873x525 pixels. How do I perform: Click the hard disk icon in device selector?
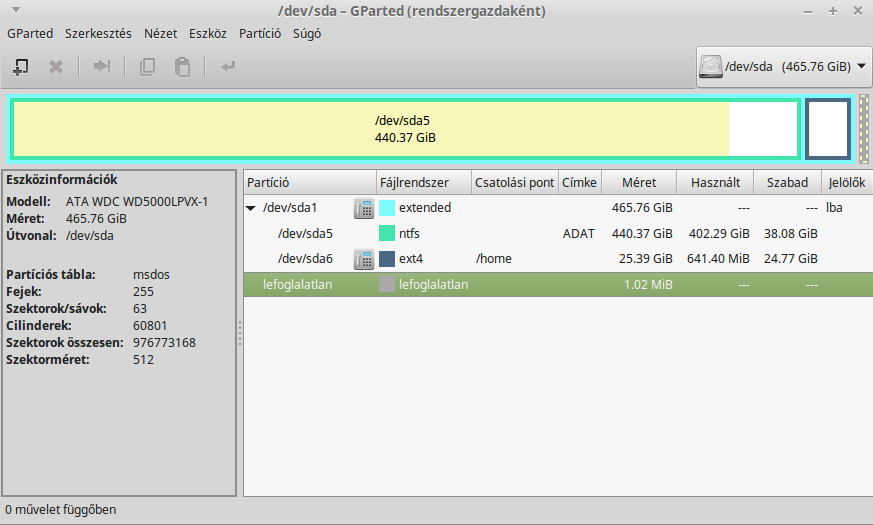click(710, 67)
